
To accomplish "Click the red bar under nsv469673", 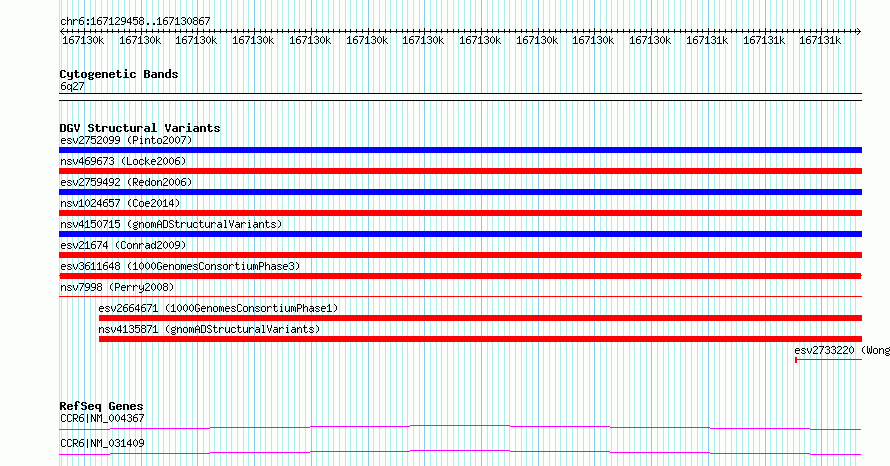I will [460, 171].
